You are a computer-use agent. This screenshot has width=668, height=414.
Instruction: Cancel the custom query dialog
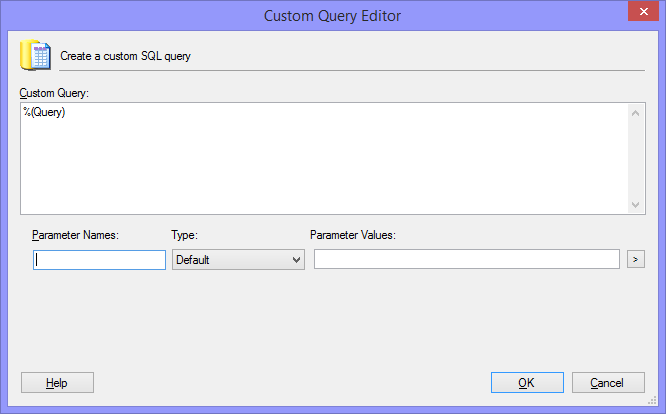[608, 382]
